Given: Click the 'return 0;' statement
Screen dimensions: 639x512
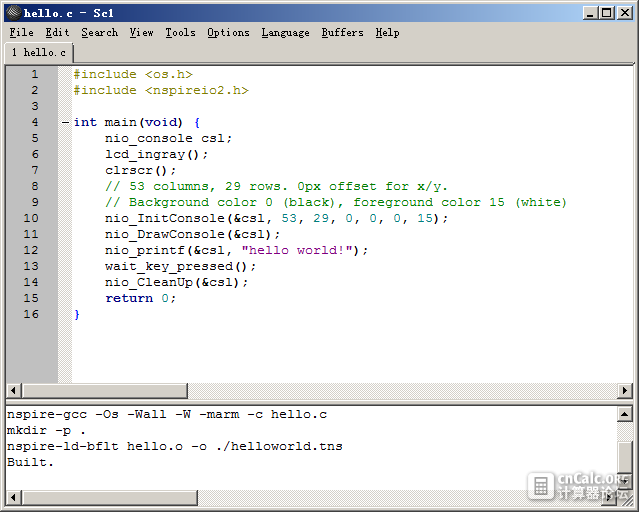Looking at the screenshot, I should coord(141,298).
